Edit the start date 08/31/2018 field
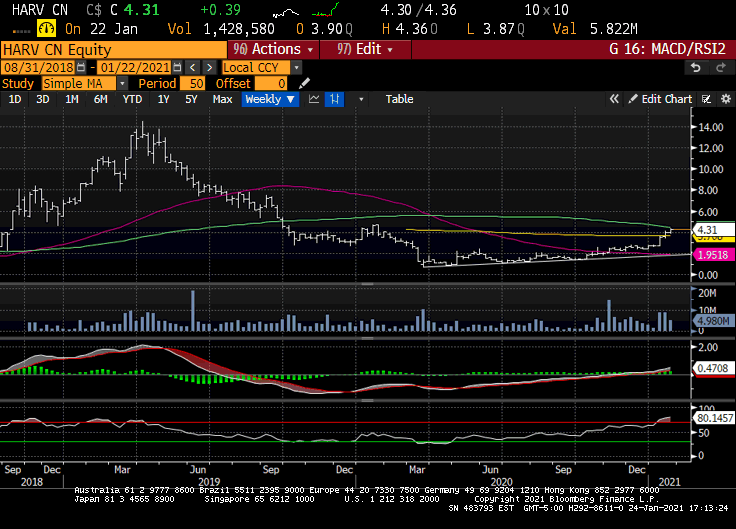Screen dimensions: 736x529 tap(38, 68)
